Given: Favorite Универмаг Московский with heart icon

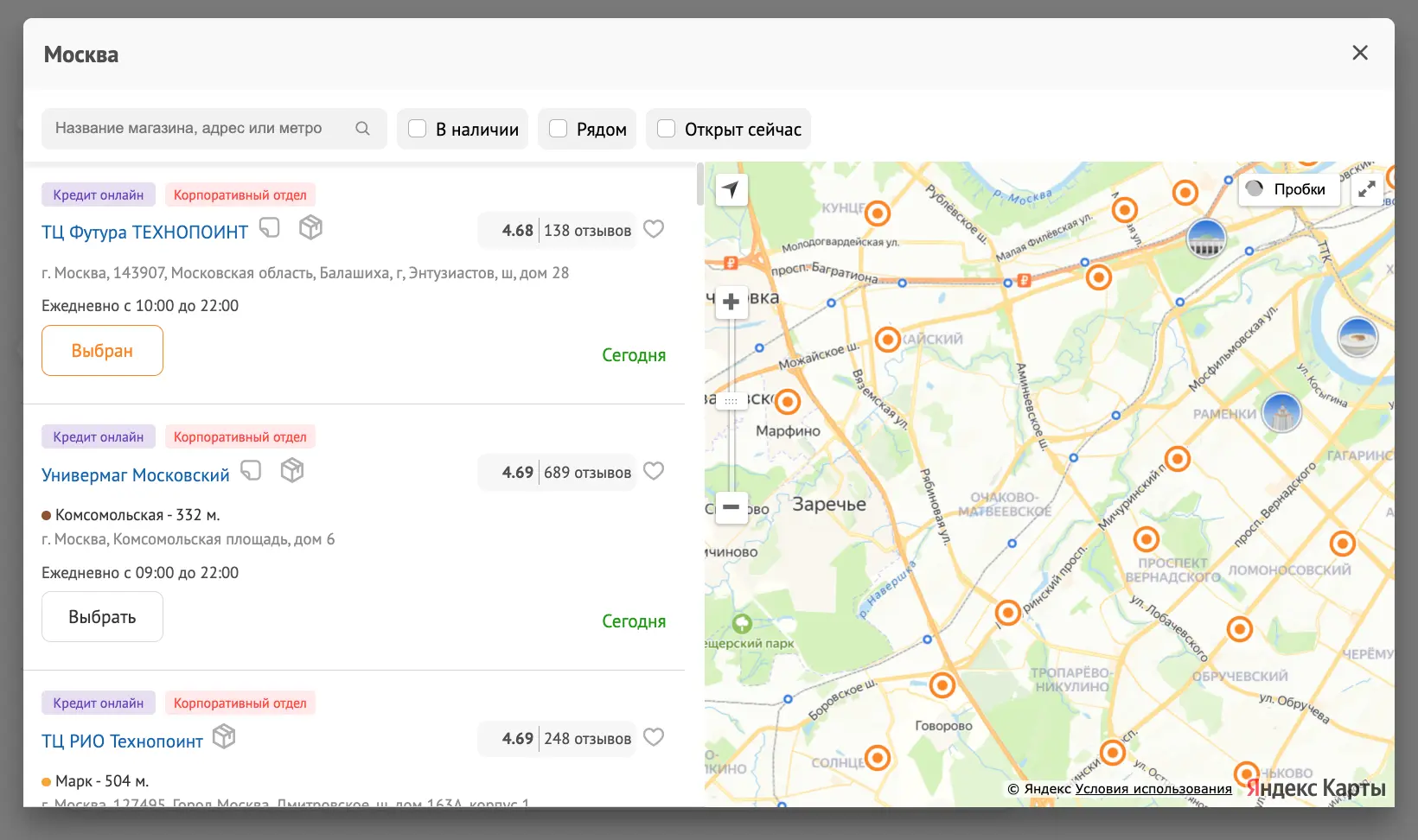Looking at the screenshot, I should [x=654, y=472].
